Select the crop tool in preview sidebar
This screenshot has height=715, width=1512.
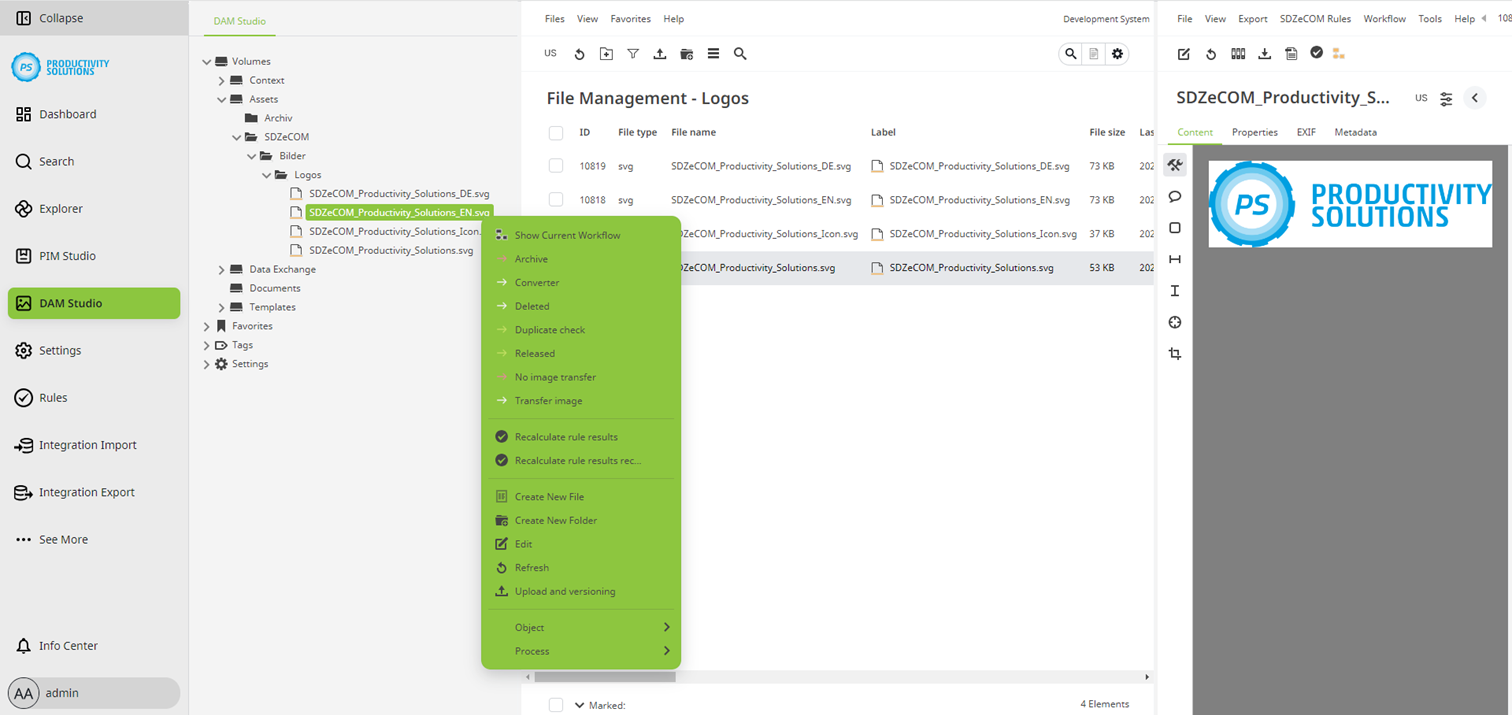point(1175,353)
